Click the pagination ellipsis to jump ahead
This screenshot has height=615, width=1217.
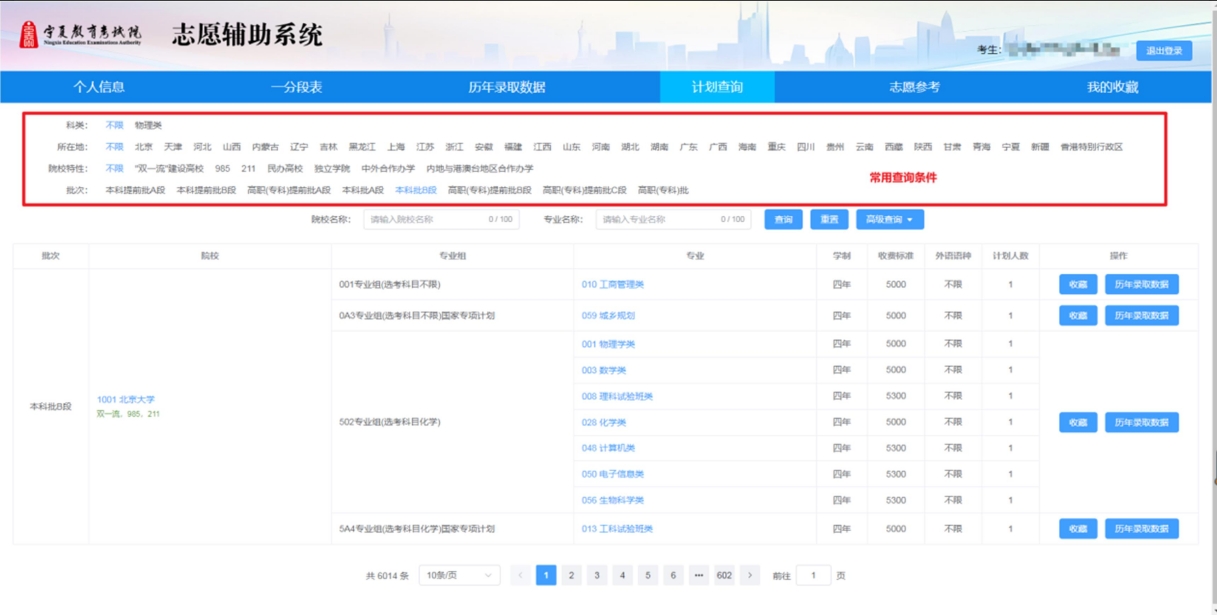tap(698, 575)
